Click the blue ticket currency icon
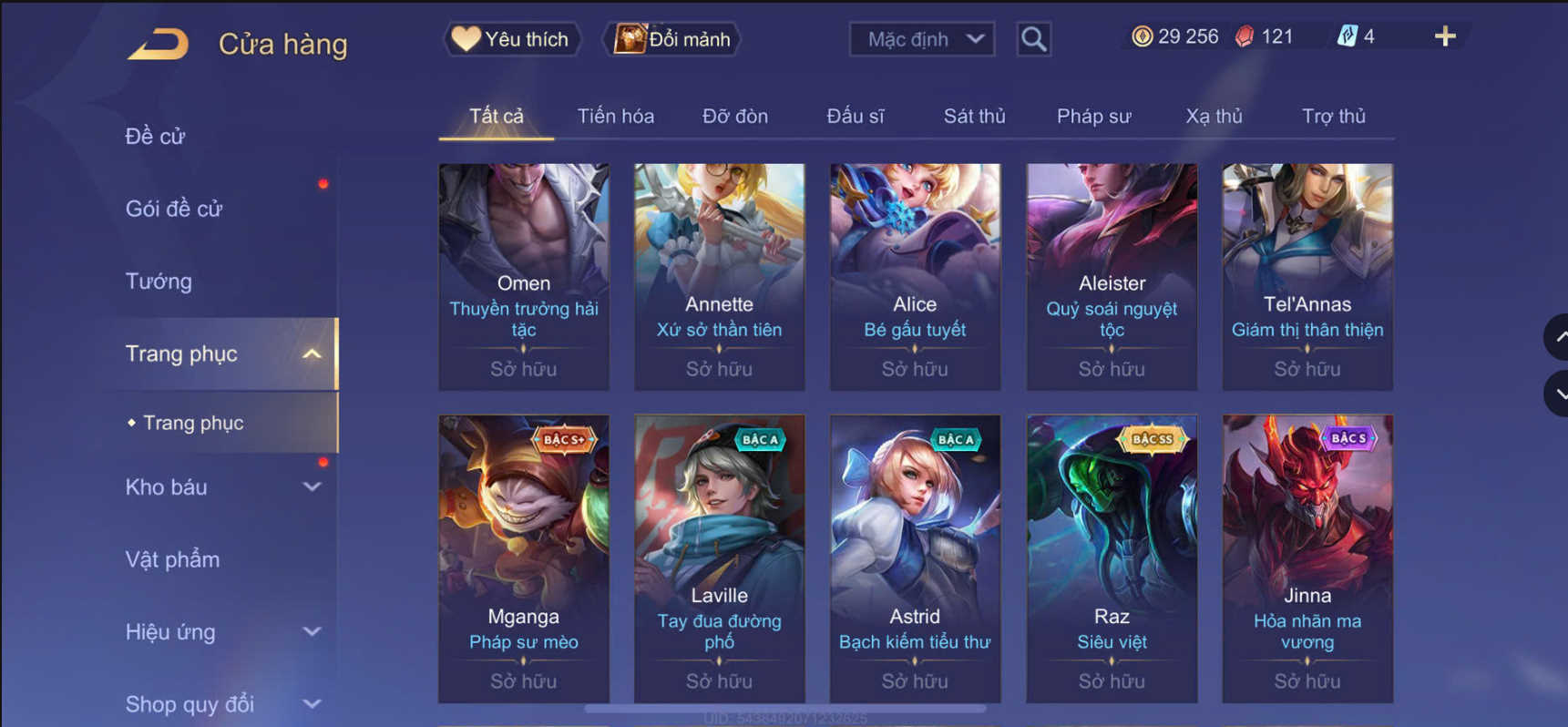 click(1347, 36)
